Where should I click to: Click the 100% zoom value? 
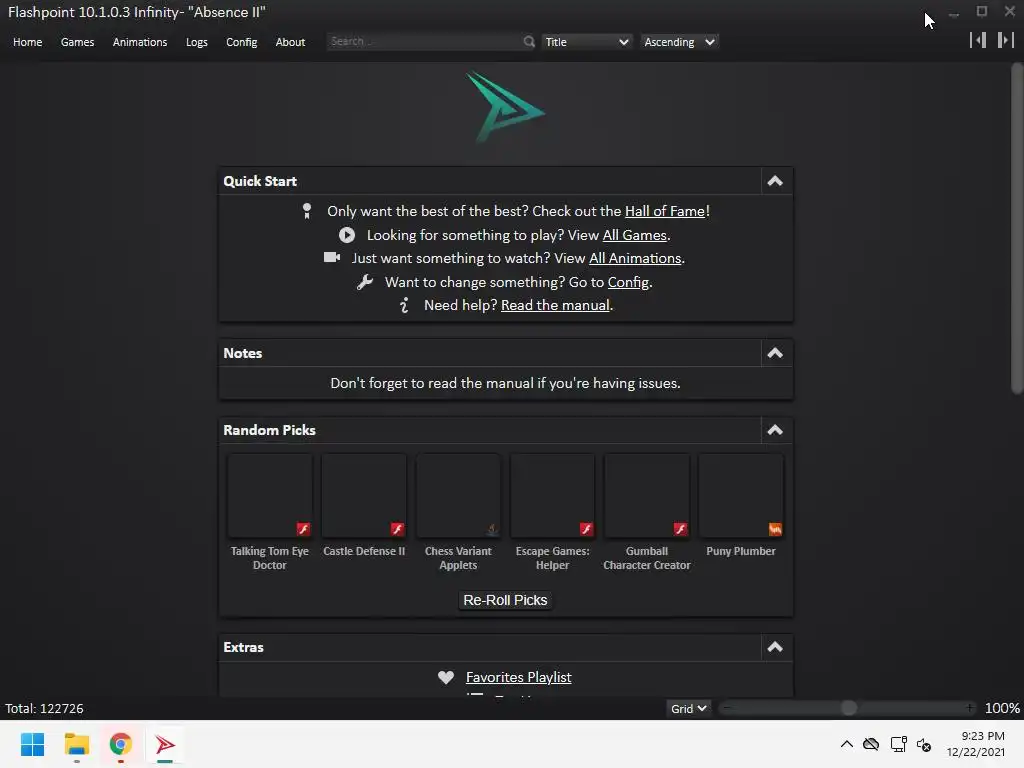coord(1002,709)
